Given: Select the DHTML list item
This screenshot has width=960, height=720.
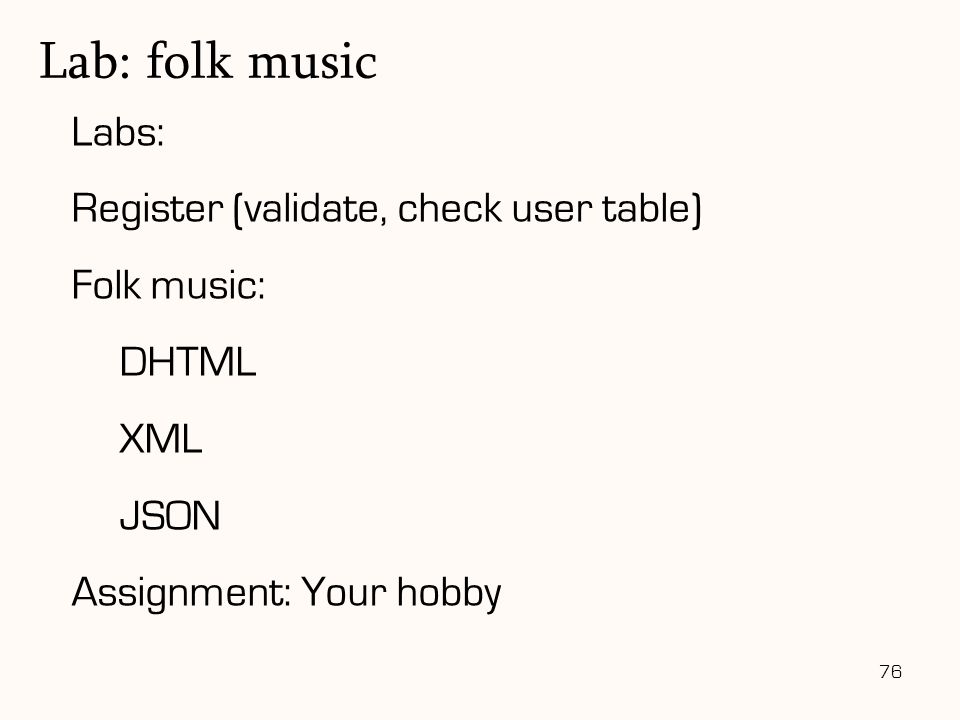Looking at the screenshot, I should point(187,362).
